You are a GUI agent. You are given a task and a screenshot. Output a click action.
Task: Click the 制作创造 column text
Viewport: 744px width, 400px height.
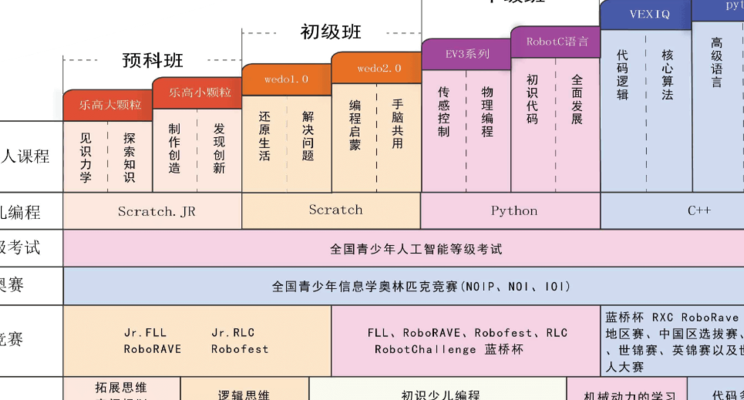click(x=174, y=149)
